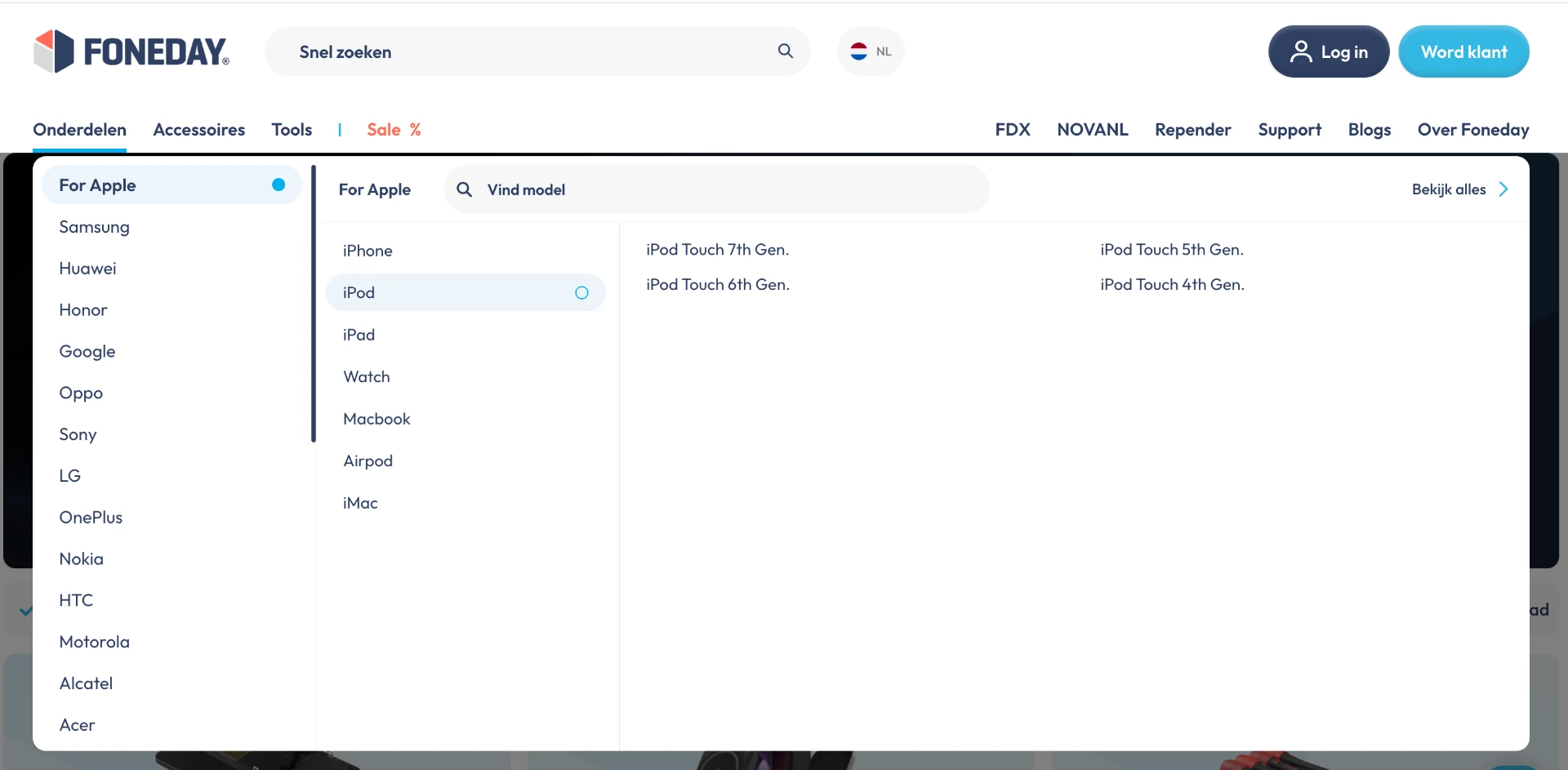Click the Log in button
Image resolution: width=1568 pixels, height=770 pixels.
click(x=1329, y=51)
